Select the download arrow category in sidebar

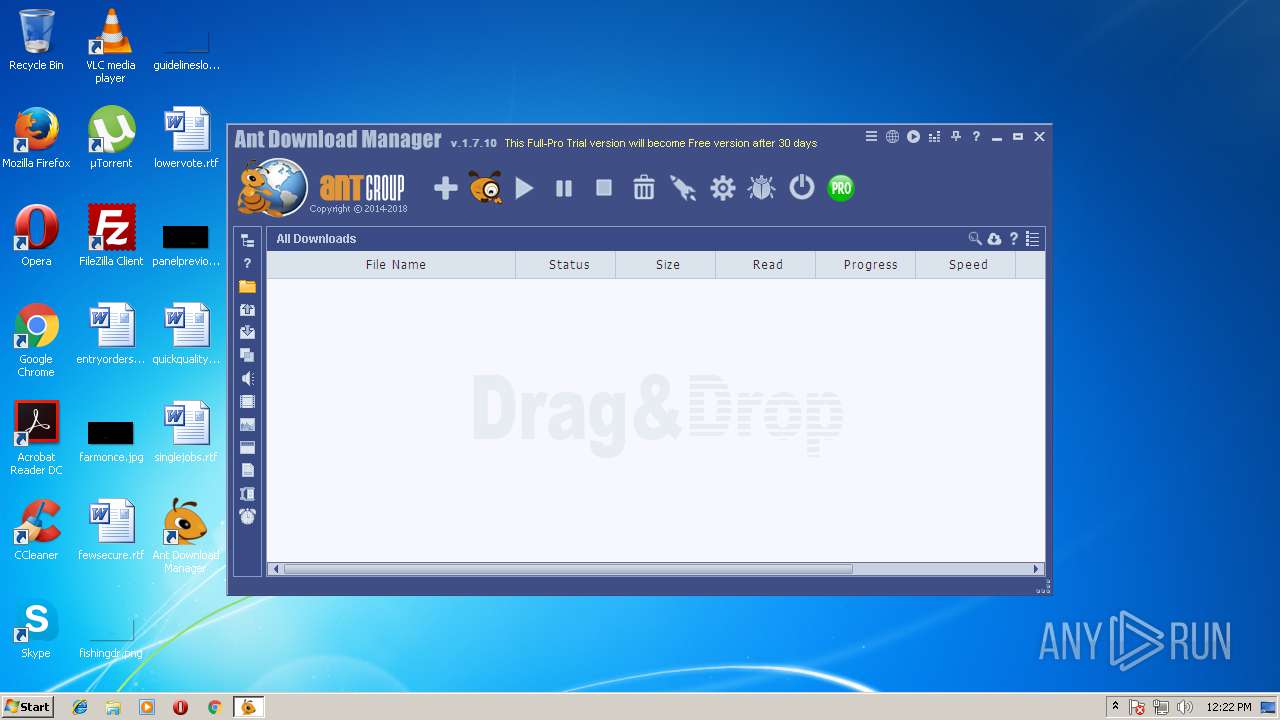[x=247, y=332]
